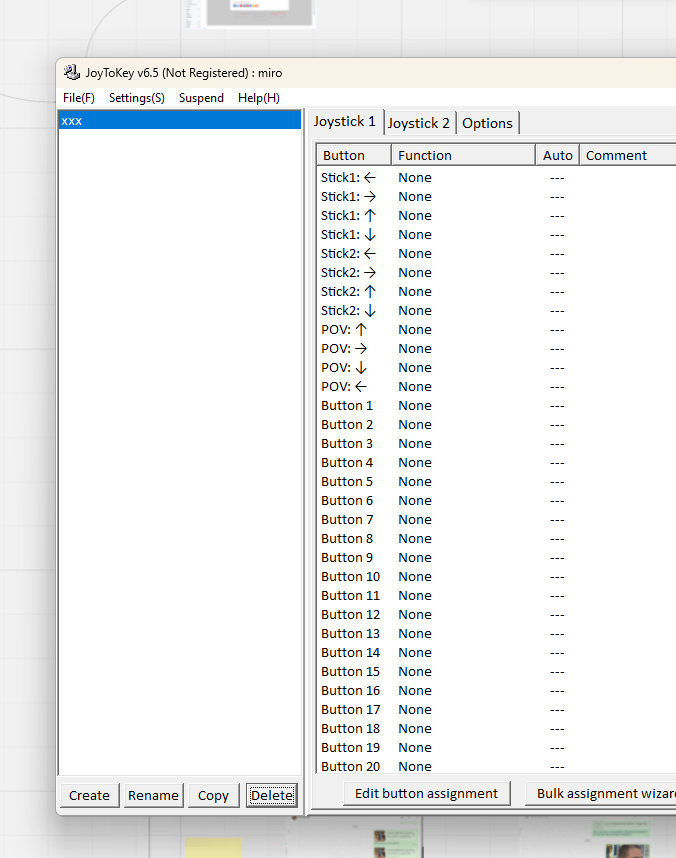This screenshot has width=676, height=858.
Task: Select the Button 11 row
Action: click(496, 595)
